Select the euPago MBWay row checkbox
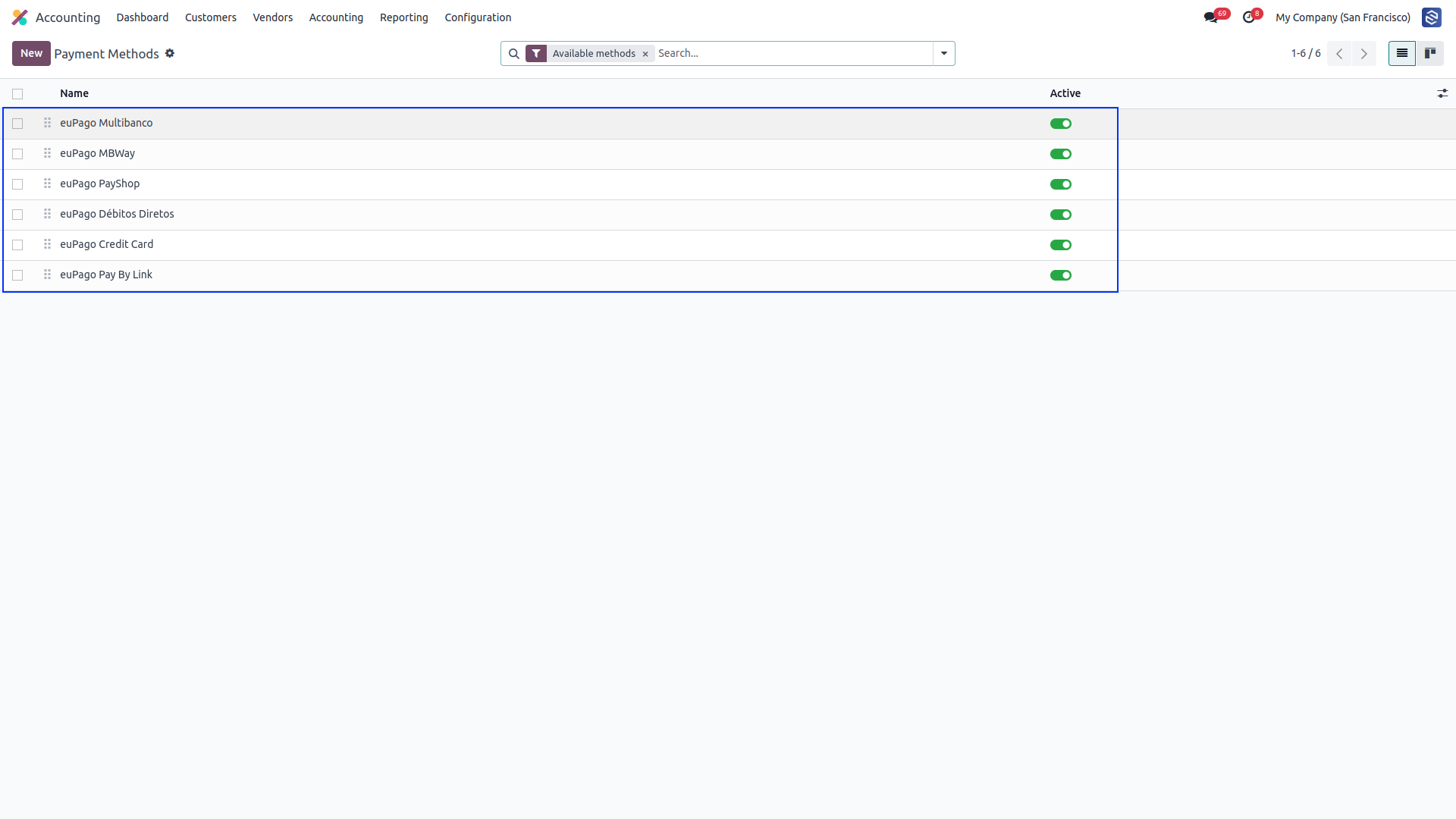The image size is (1456, 819). pos(17,154)
